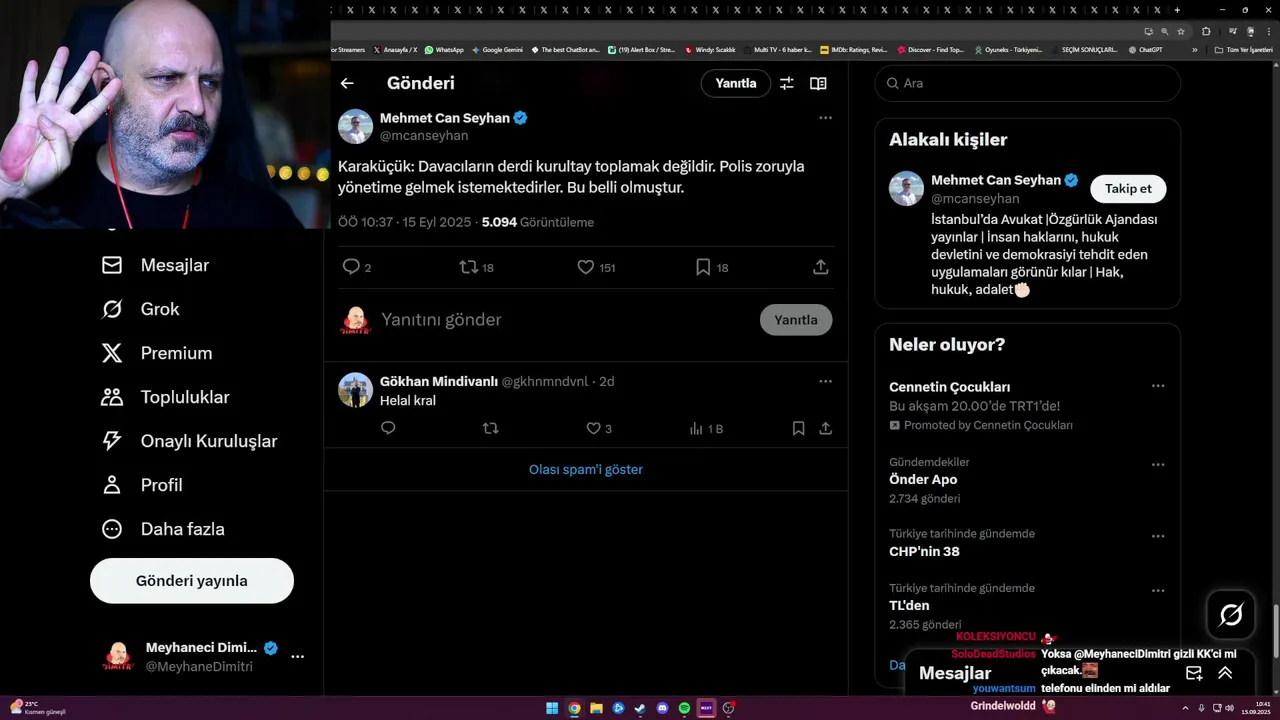Open options for Cennetin Çocukları trend
The width and height of the screenshot is (1280, 720).
[x=1157, y=386]
